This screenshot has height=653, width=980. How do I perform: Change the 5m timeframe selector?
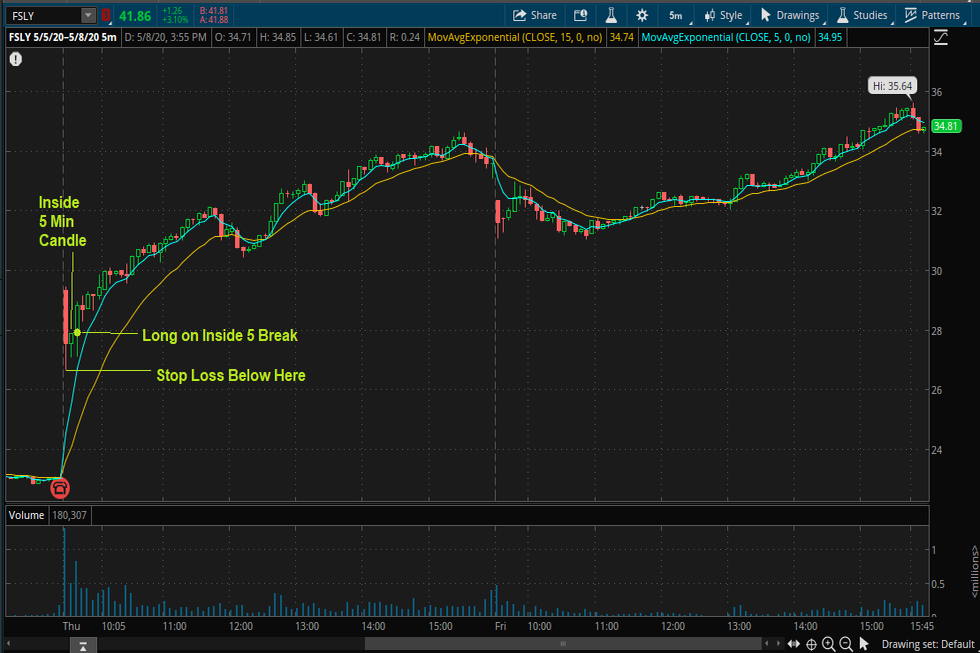coord(676,15)
